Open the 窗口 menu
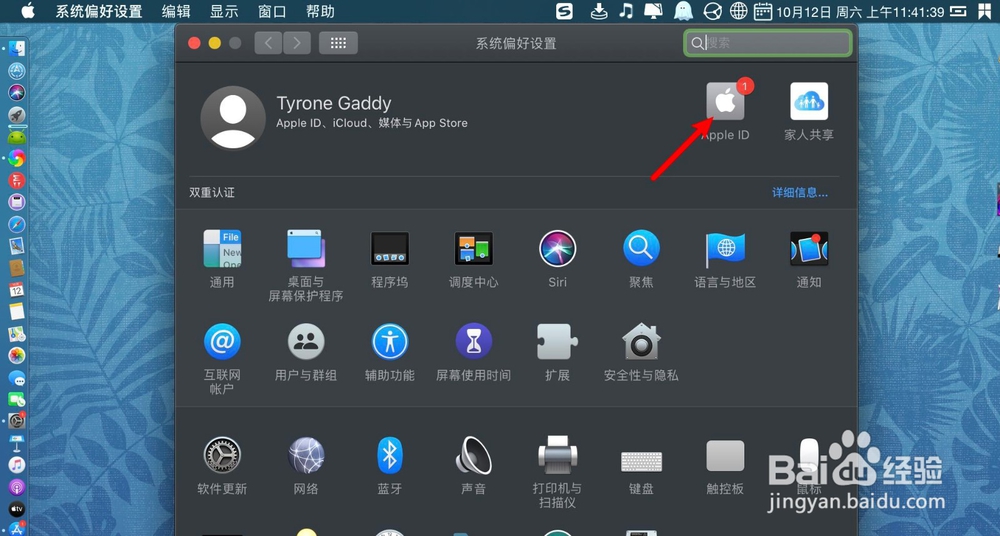 pyautogui.click(x=272, y=11)
